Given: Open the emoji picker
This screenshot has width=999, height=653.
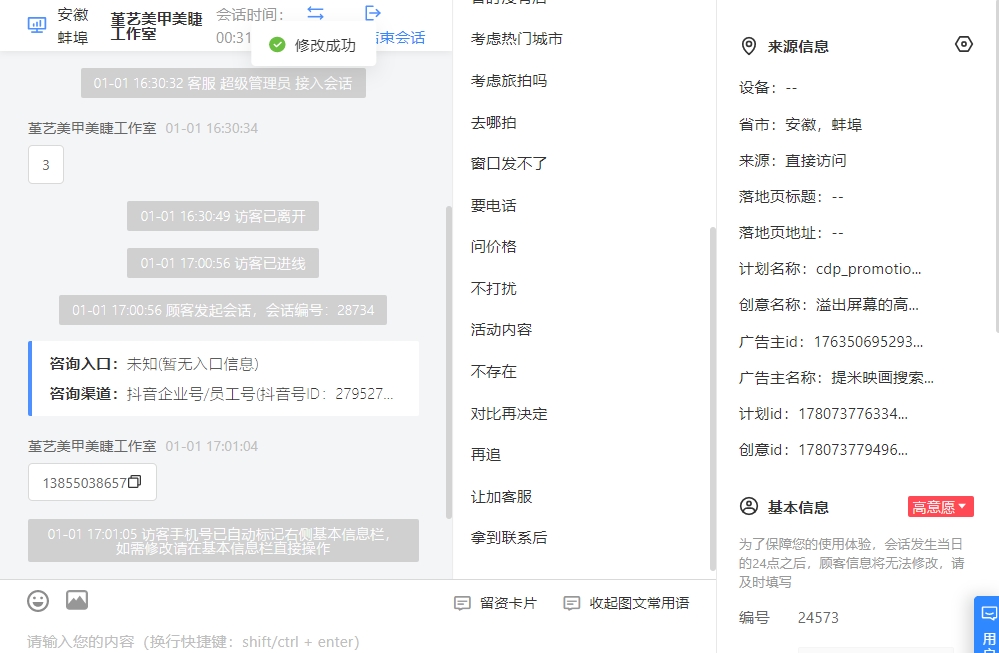Looking at the screenshot, I should [38, 601].
